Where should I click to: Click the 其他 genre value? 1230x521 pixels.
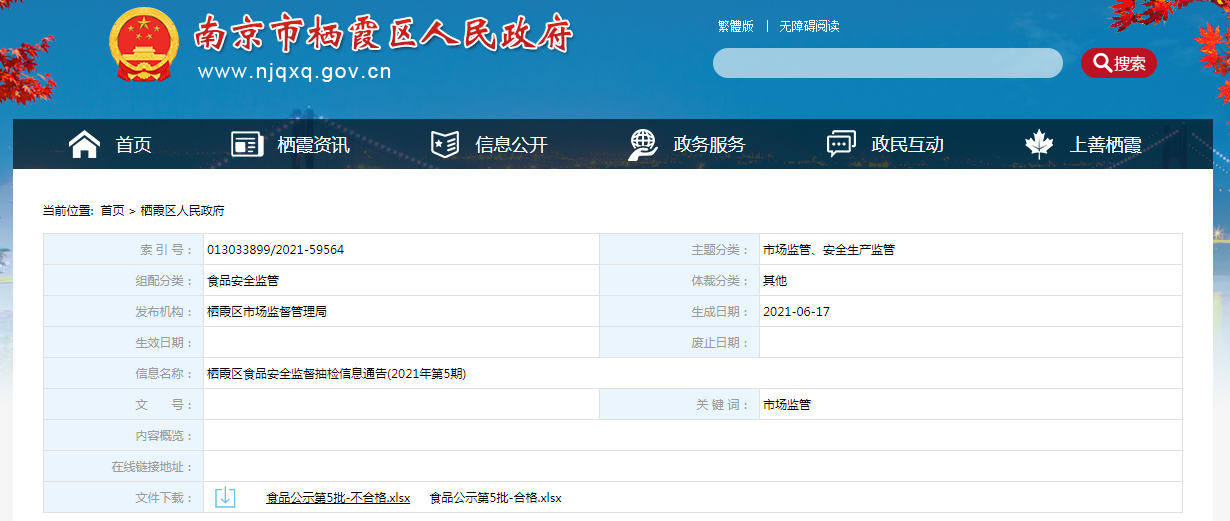click(775, 281)
